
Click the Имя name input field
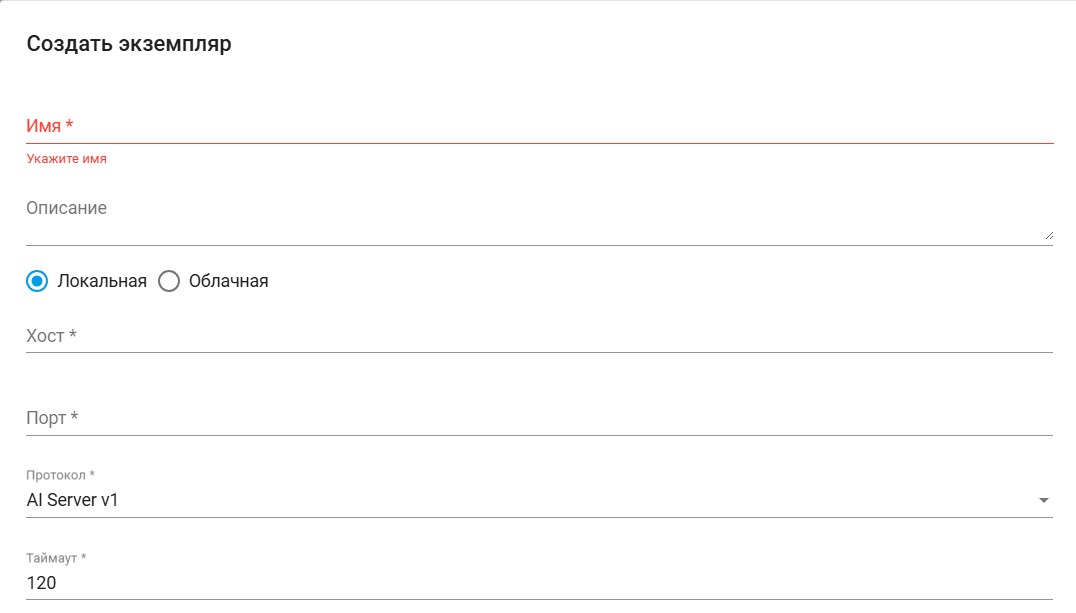(540, 127)
